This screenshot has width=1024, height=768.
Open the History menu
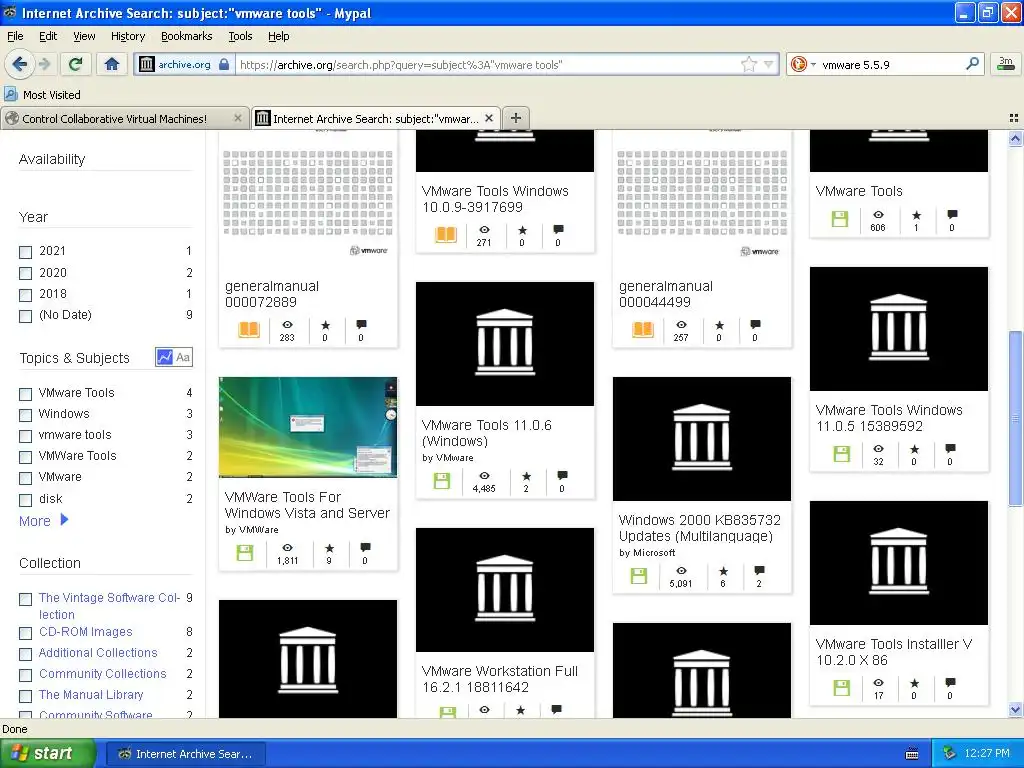(x=128, y=36)
